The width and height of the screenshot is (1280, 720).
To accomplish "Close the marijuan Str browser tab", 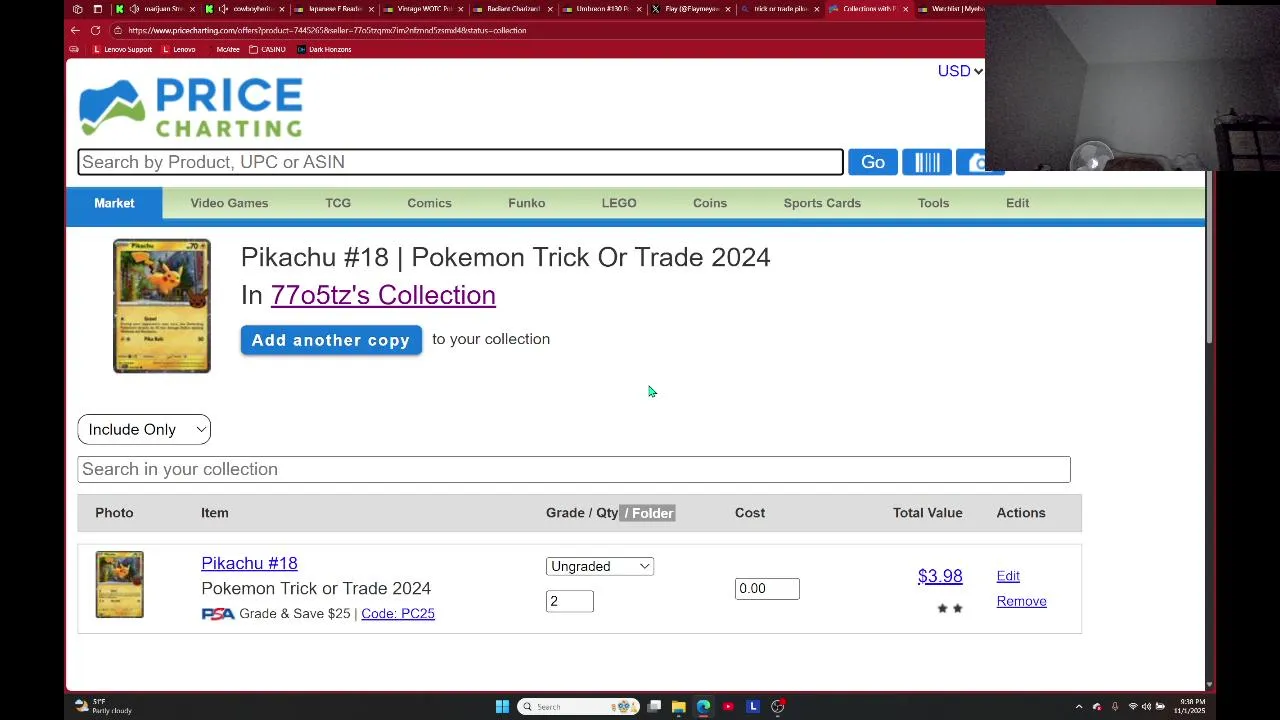I will (192, 9).
